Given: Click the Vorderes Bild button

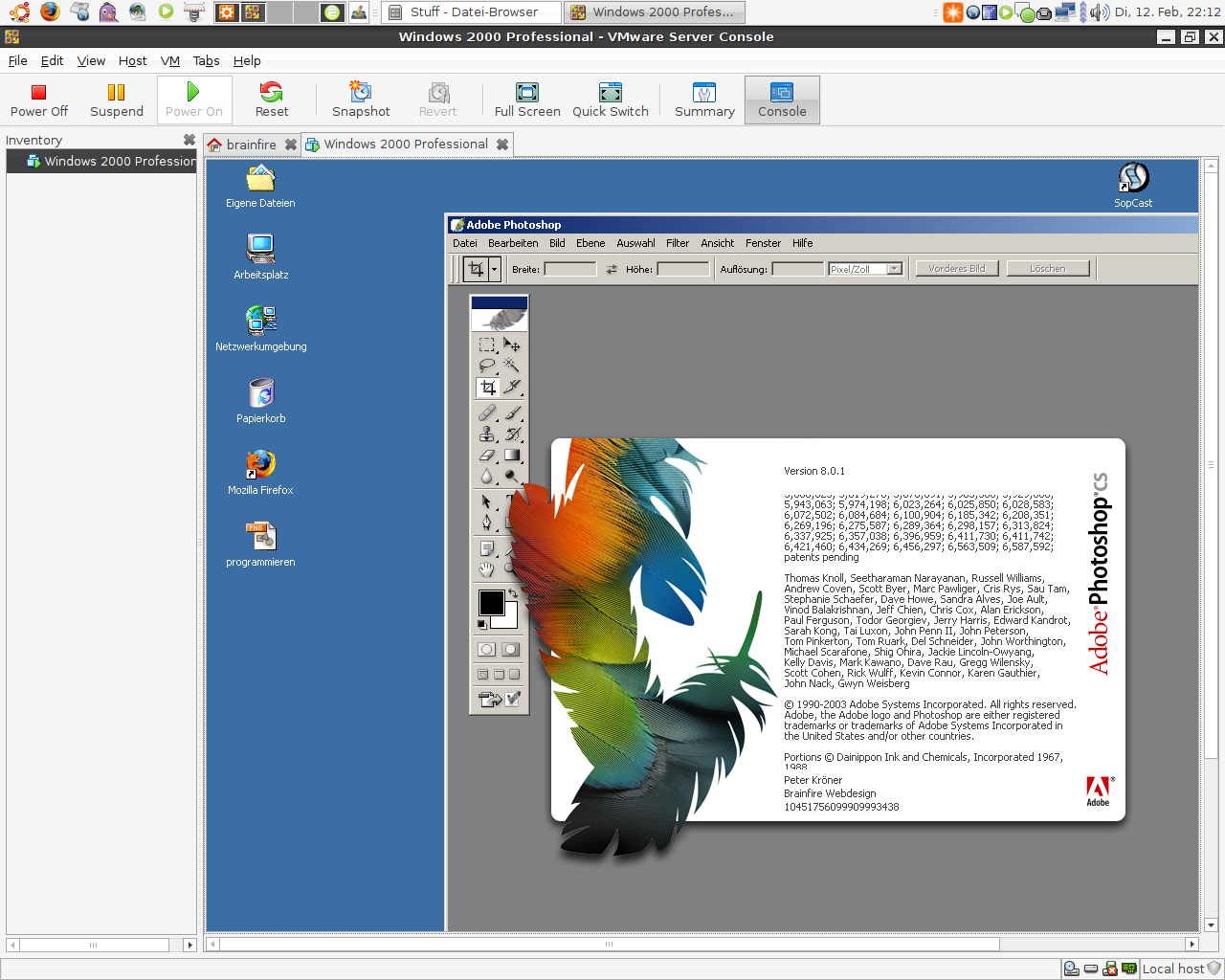Looking at the screenshot, I should (956, 269).
